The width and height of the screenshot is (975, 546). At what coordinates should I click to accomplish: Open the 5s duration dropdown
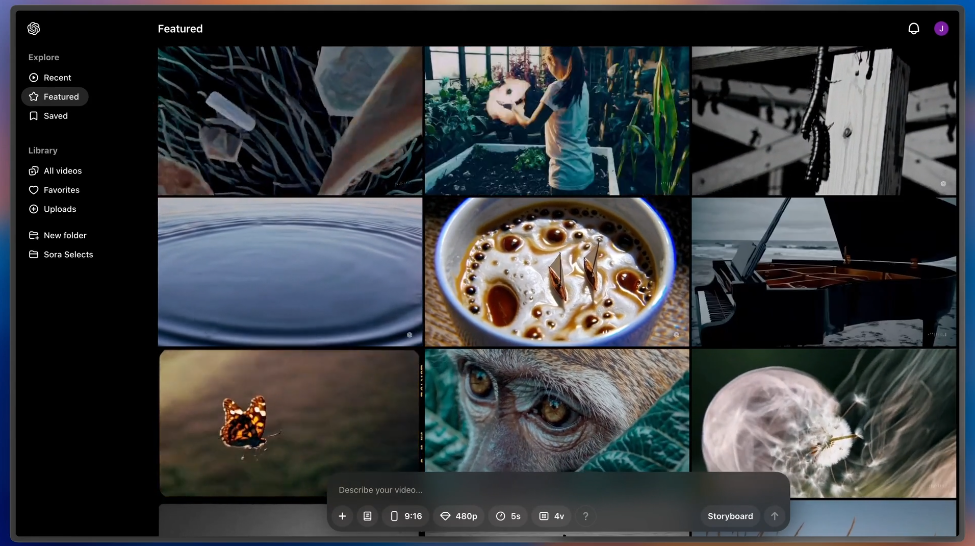pyautogui.click(x=508, y=516)
